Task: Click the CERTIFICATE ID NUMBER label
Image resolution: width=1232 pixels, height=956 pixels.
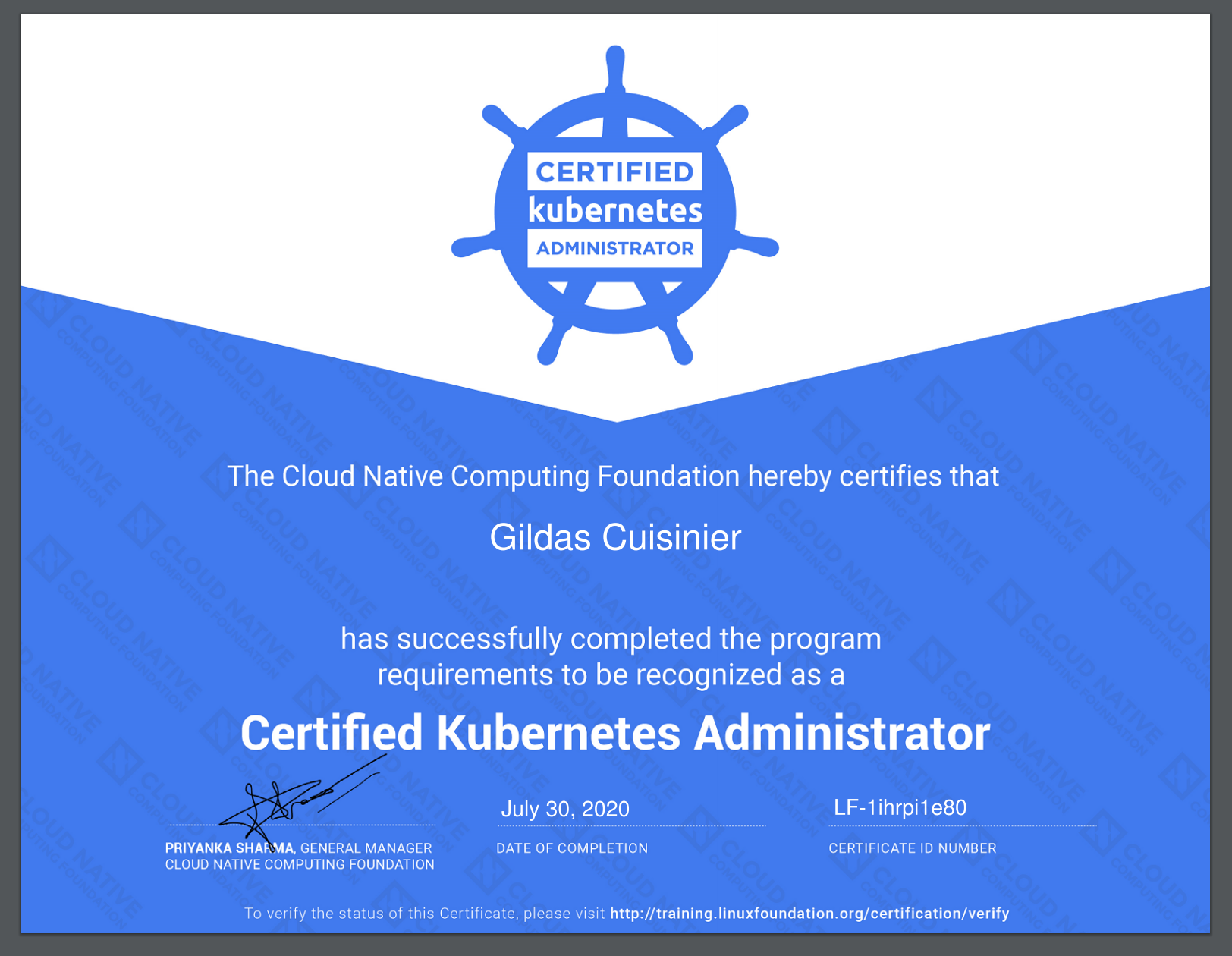Action: (913, 848)
